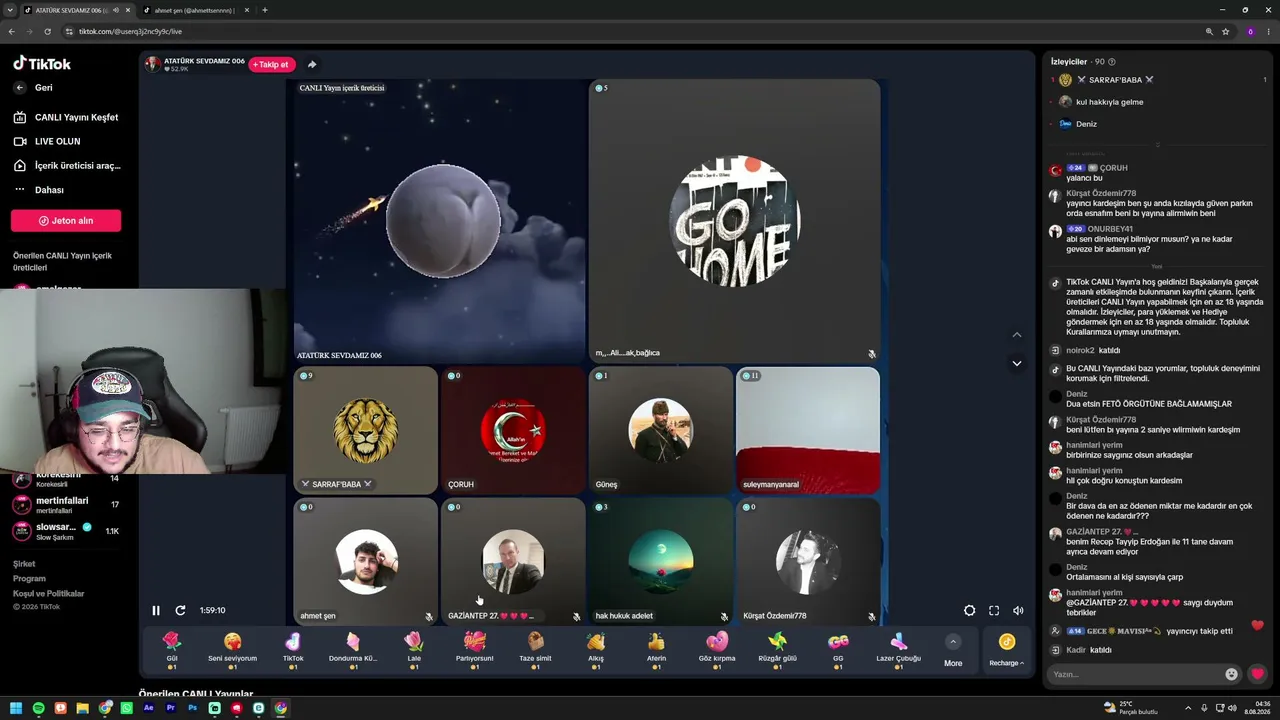Send the Dondurma ice cream gift
Screen dimensions: 1280x720
[353, 649]
